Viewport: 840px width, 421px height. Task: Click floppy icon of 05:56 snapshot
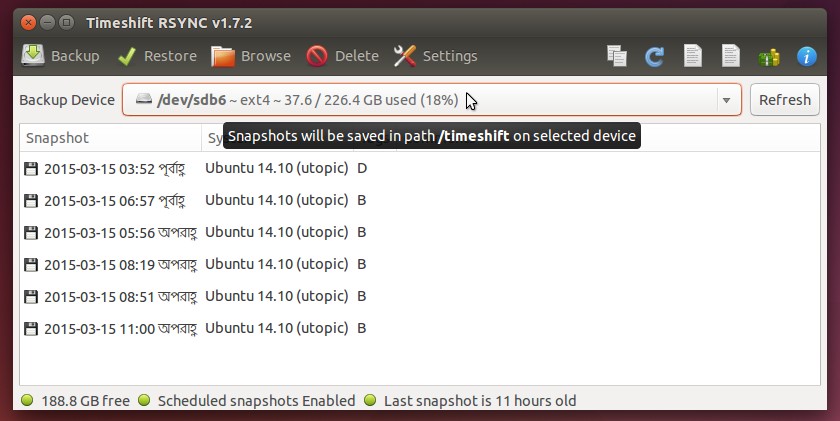[x=31, y=233]
